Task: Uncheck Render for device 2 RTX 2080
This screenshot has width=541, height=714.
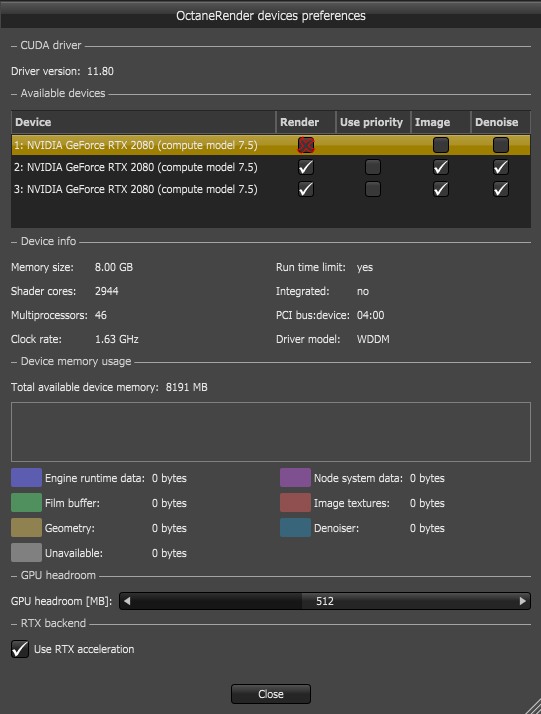Action: pos(306,167)
